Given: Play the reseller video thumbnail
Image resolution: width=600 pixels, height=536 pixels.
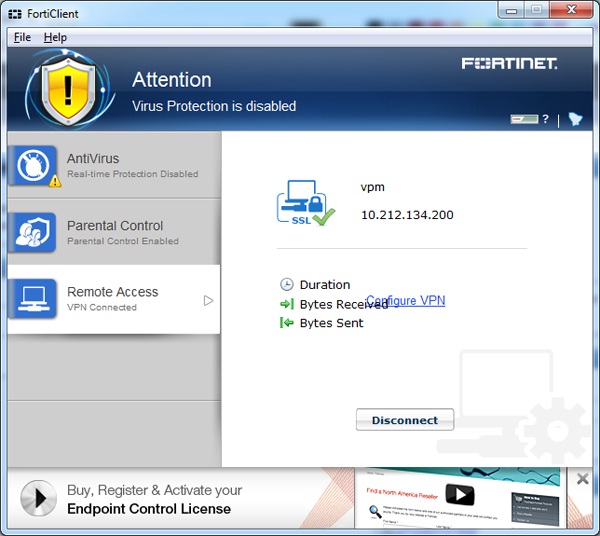Looking at the screenshot, I should pyautogui.click(x=460, y=495).
